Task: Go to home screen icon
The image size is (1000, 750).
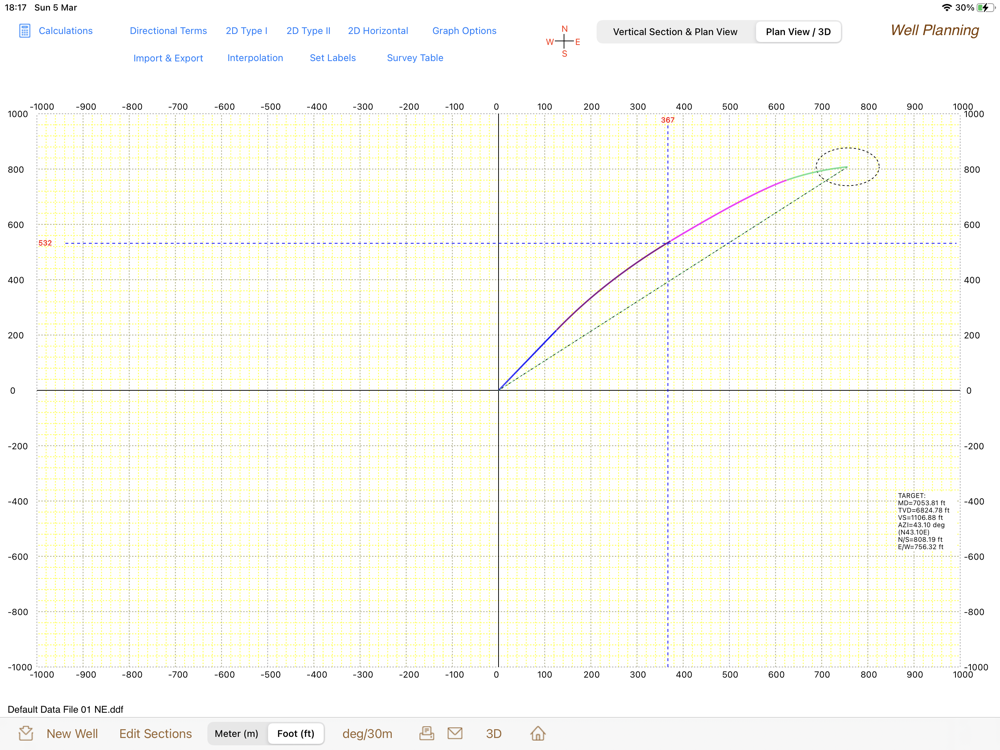Action: pos(538,733)
